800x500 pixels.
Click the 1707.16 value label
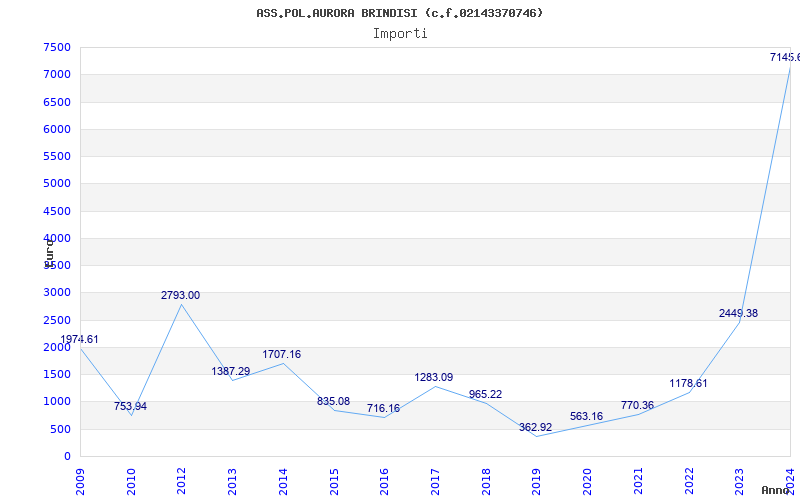pos(282,354)
